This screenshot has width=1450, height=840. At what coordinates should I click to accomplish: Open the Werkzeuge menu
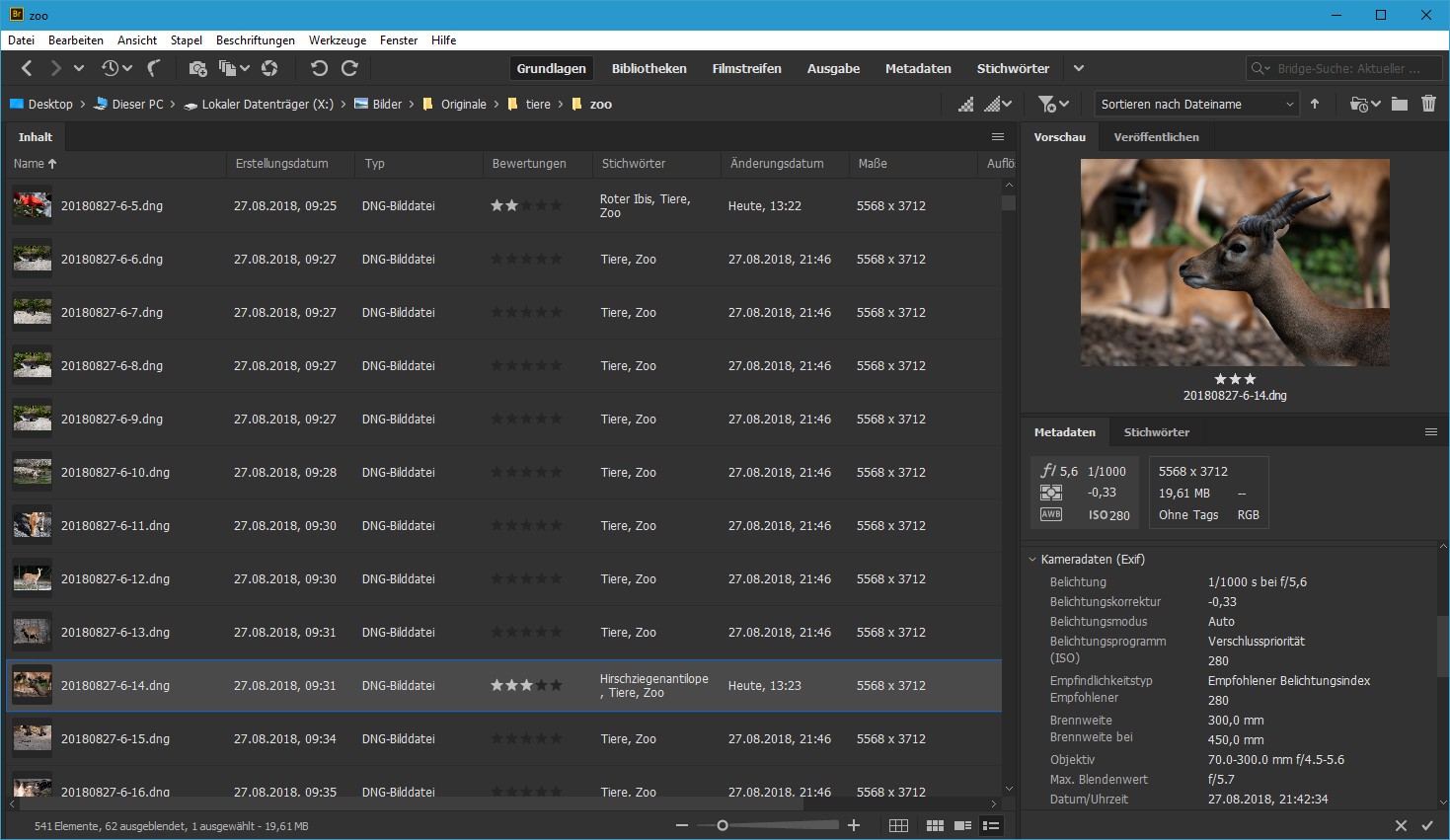(x=337, y=40)
